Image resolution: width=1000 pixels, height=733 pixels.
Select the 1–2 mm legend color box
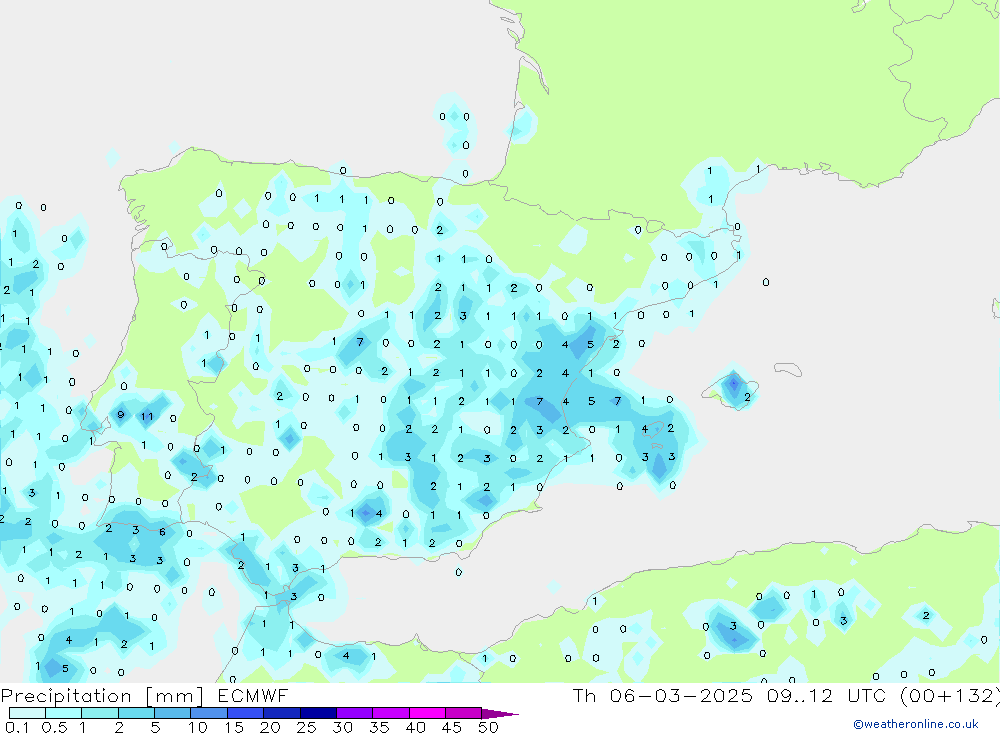pyautogui.click(x=99, y=713)
